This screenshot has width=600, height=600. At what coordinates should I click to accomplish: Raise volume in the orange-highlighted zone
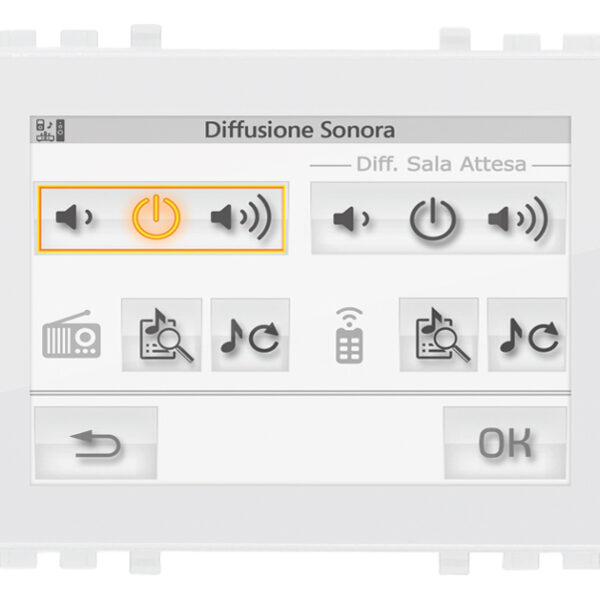pos(241,217)
